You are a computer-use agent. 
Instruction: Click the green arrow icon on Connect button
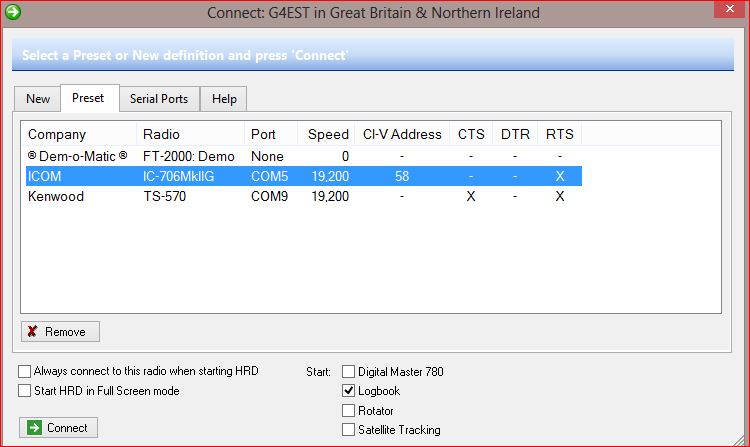(x=34, y=428)
